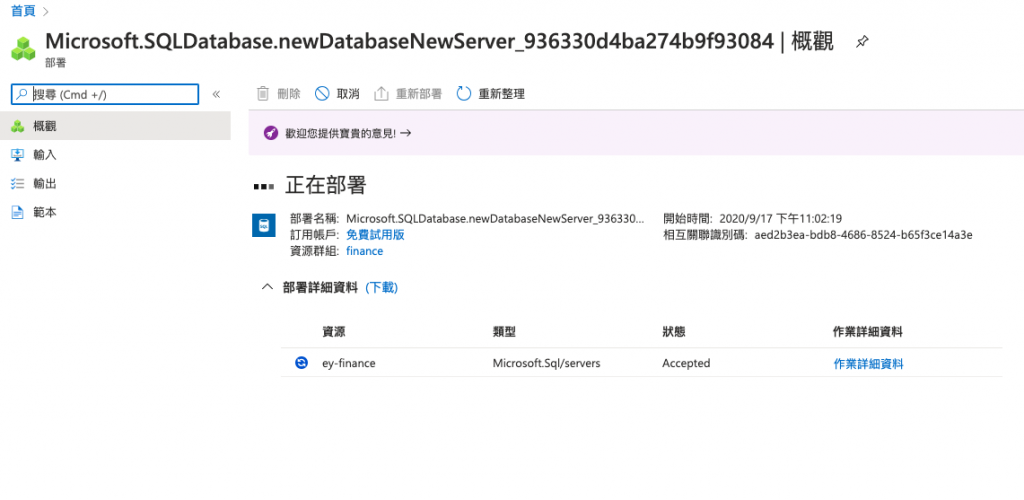Click the purple rocket feedback icon

(x=270, y=133)
